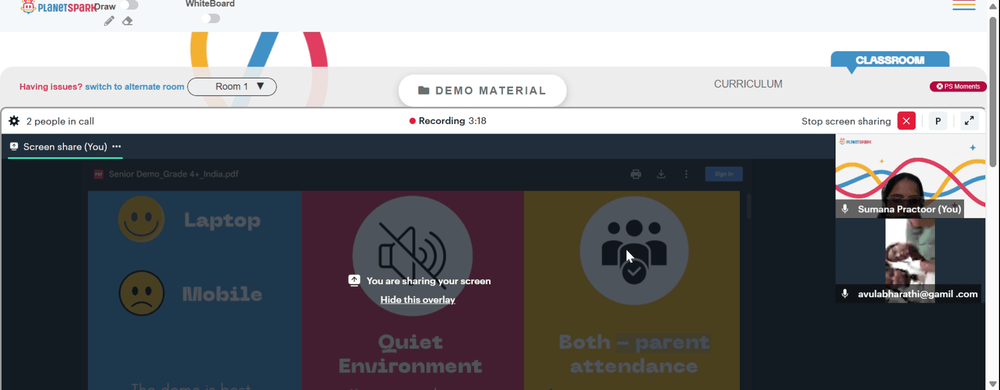The height and width of the screenshot is (390, 1000).
Task: Click PDF filename Senior Demo_Grade 4+_India.pdf
Action: pyautogui.click(x=173, y=174)
